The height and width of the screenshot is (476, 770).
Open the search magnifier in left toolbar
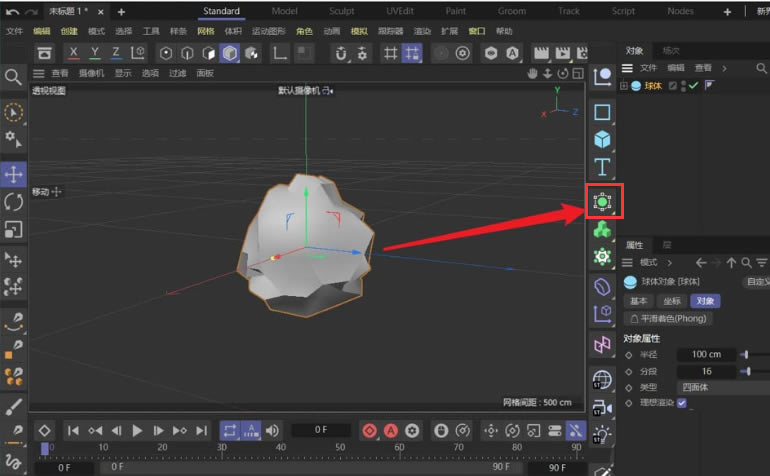pyautogui.click(x=13, y=77)
